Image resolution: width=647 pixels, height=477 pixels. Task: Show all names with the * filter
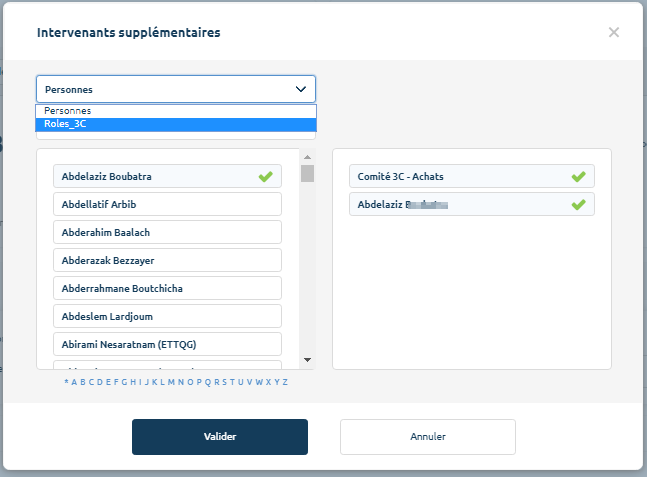tap(66, 382)
